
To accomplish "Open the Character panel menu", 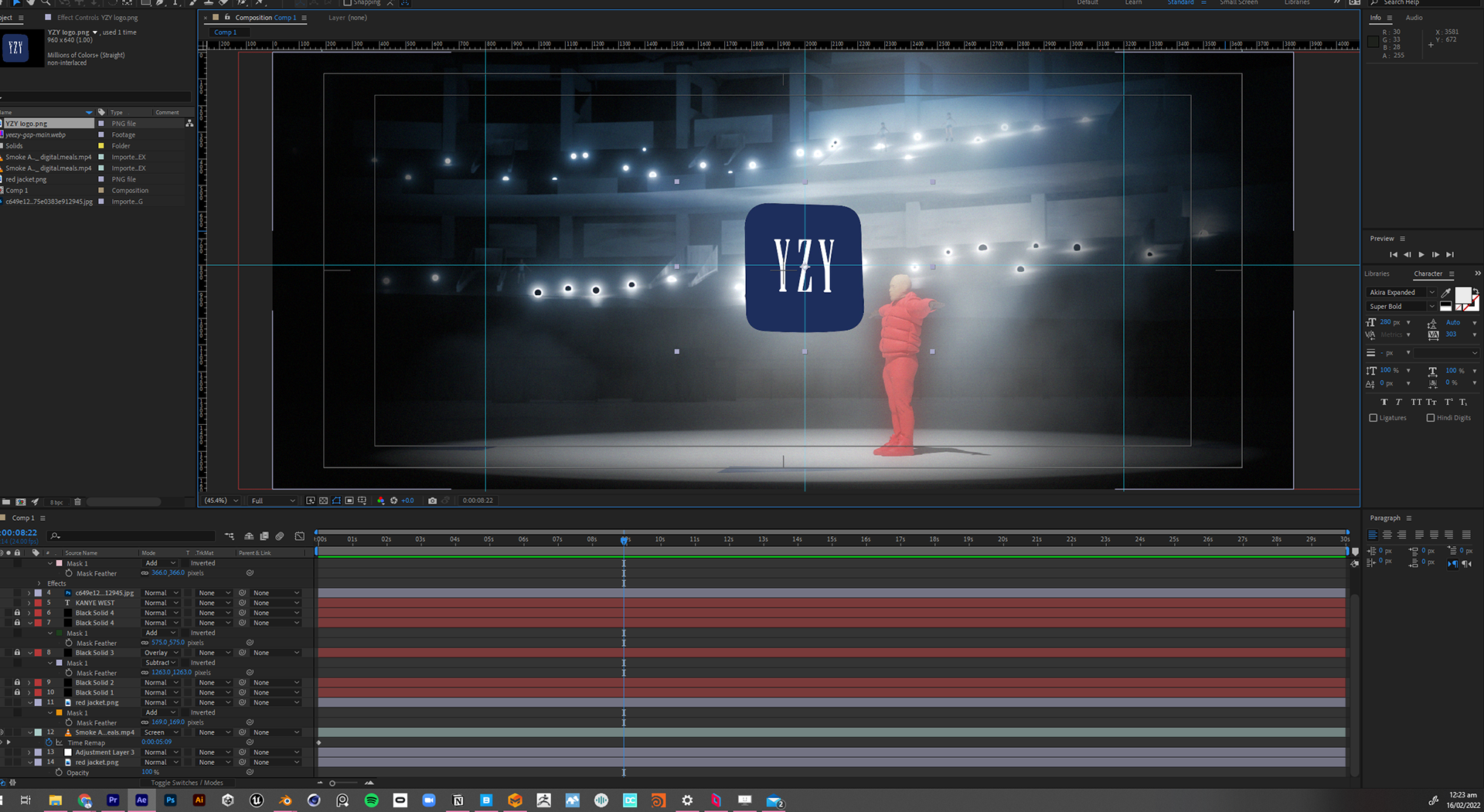I will pos(1452,274).
